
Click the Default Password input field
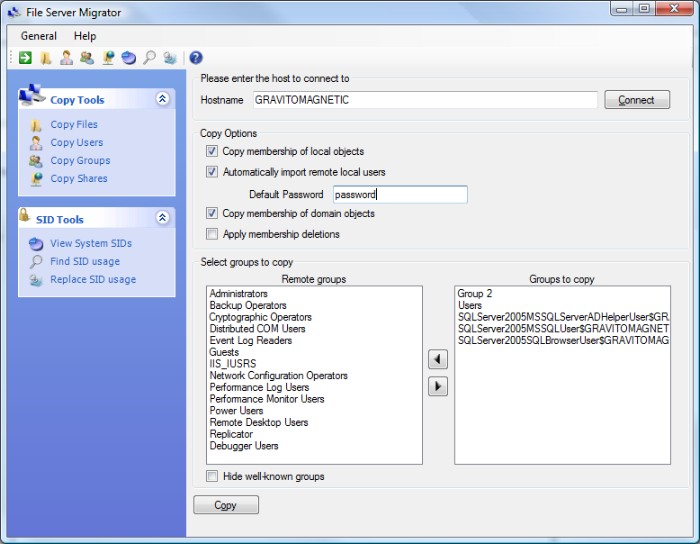tap(399, 195)
